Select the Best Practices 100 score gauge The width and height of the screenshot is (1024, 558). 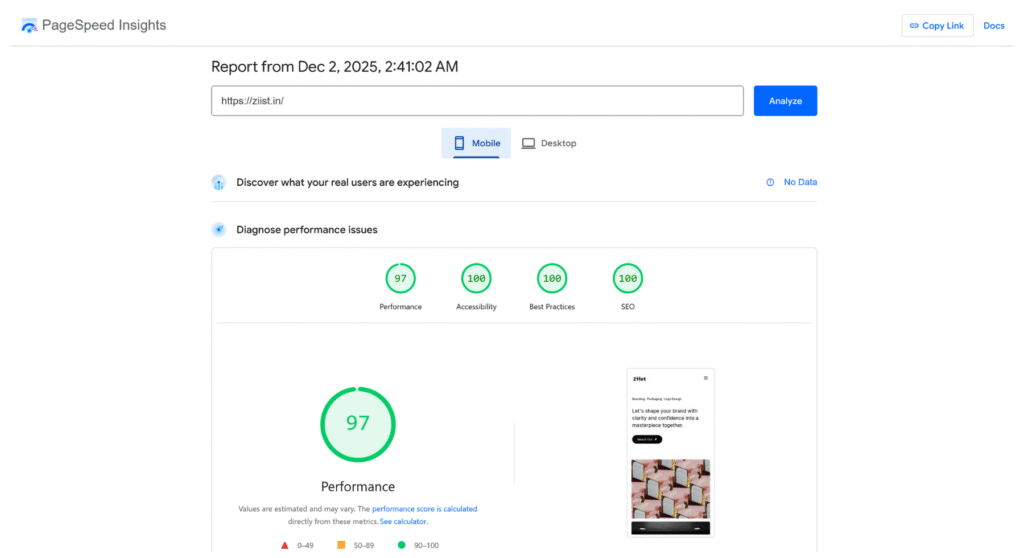[x=552, y=278]
